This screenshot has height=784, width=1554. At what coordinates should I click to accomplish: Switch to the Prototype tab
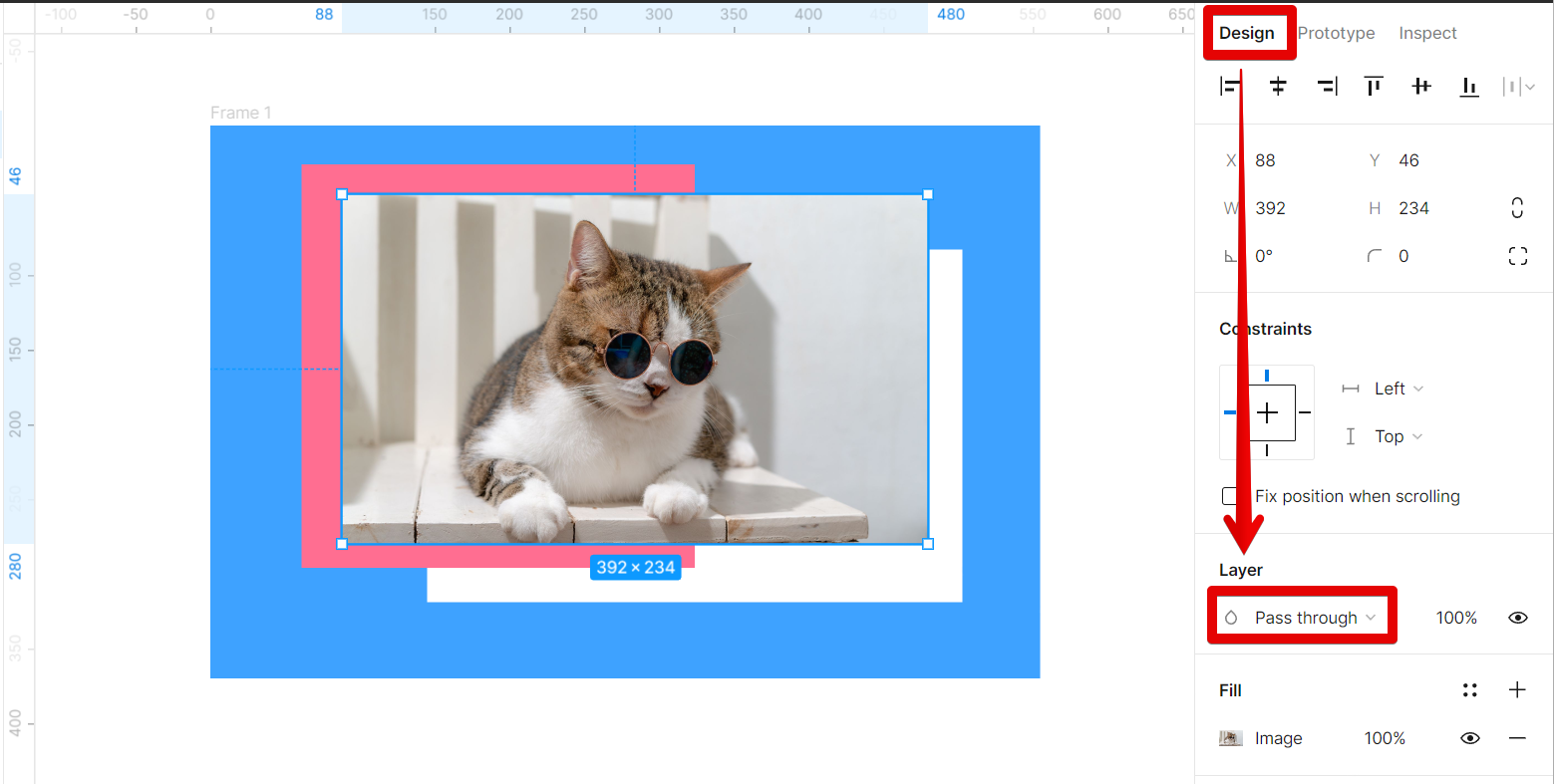(x=1336, y=33)
